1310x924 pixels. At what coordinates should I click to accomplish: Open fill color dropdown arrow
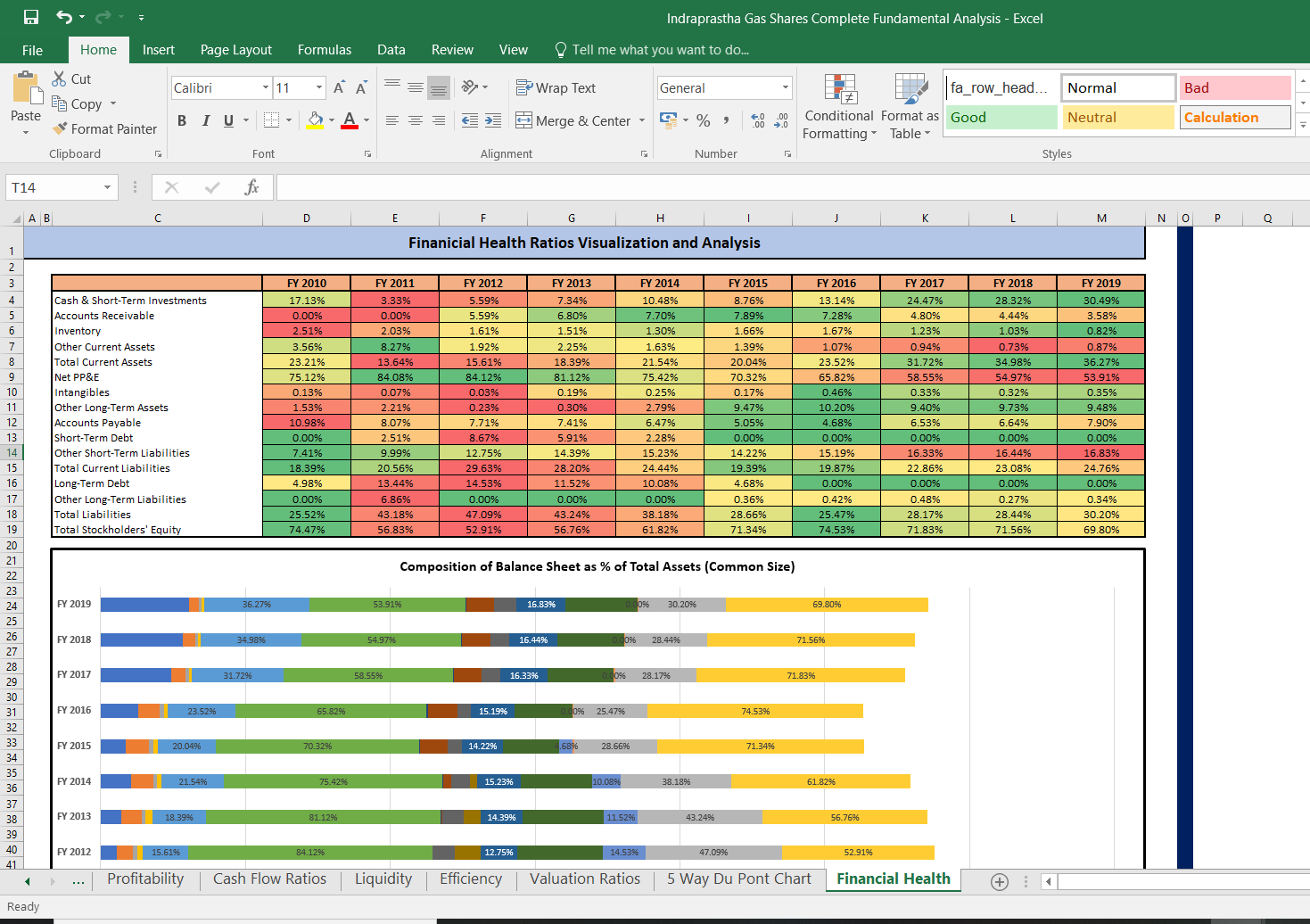point(332,120)
